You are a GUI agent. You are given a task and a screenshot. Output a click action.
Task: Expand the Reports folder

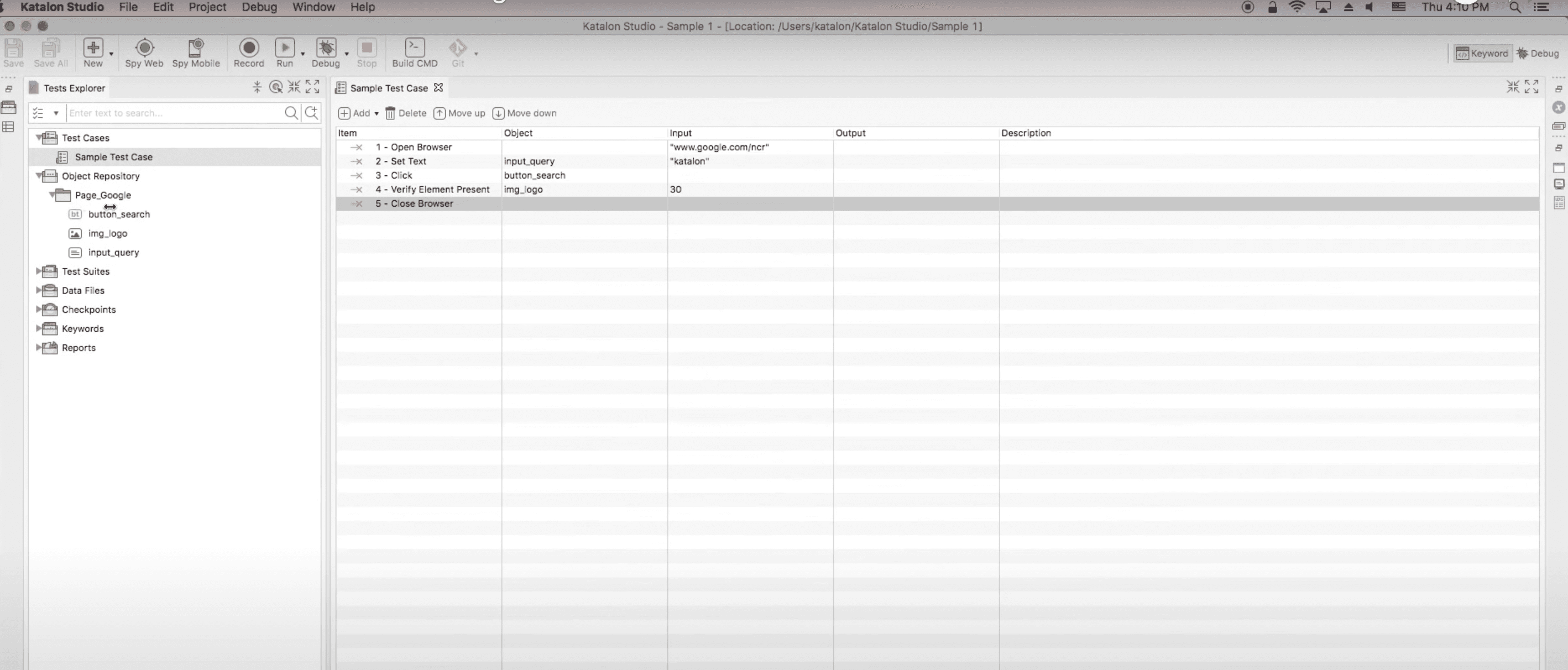(x=39, y=348)
